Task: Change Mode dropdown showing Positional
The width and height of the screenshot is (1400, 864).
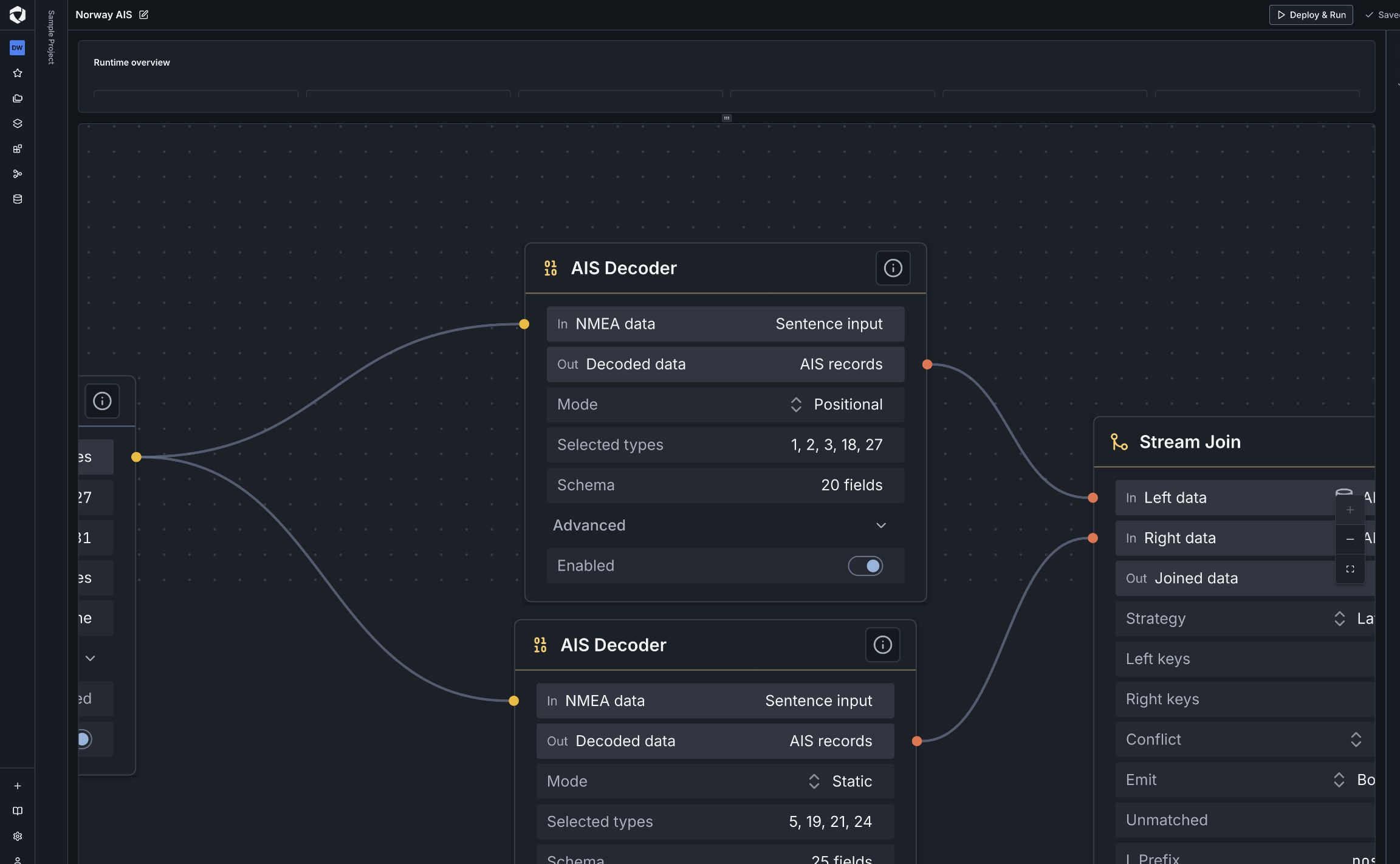Action: pyautogui.click(x=726, y=405)
